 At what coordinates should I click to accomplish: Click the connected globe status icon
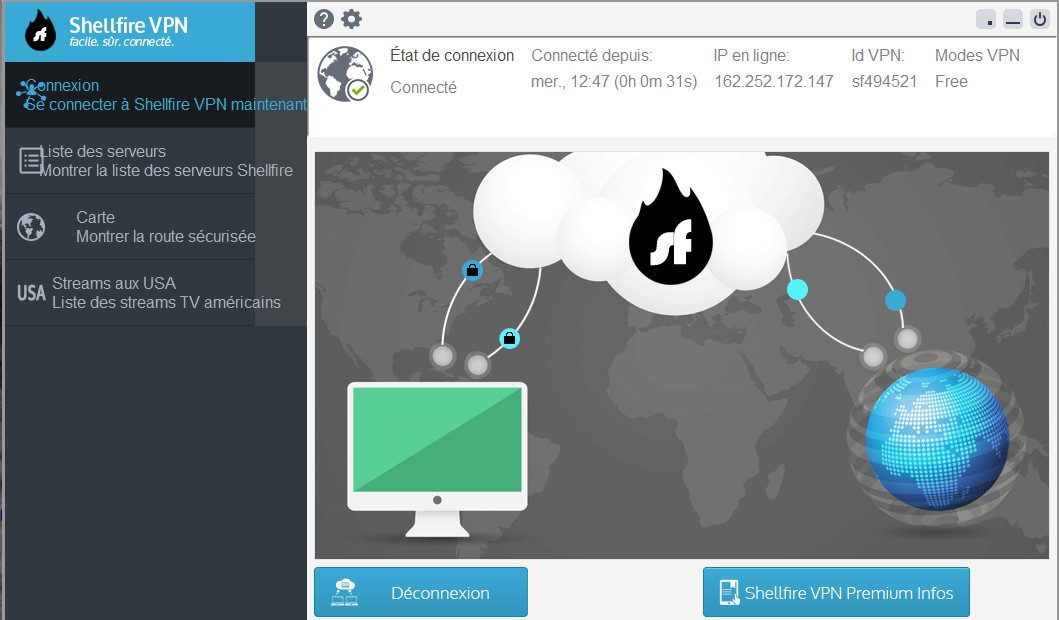click(x=344, y=74)
